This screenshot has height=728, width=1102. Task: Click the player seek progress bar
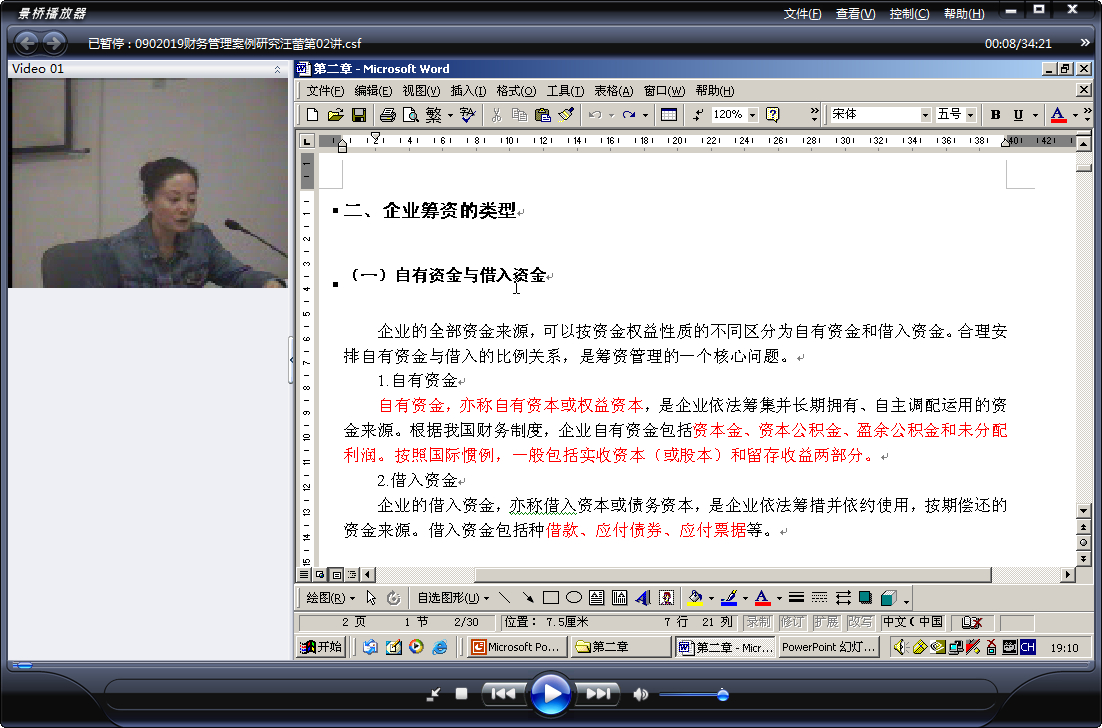(550, 665)
